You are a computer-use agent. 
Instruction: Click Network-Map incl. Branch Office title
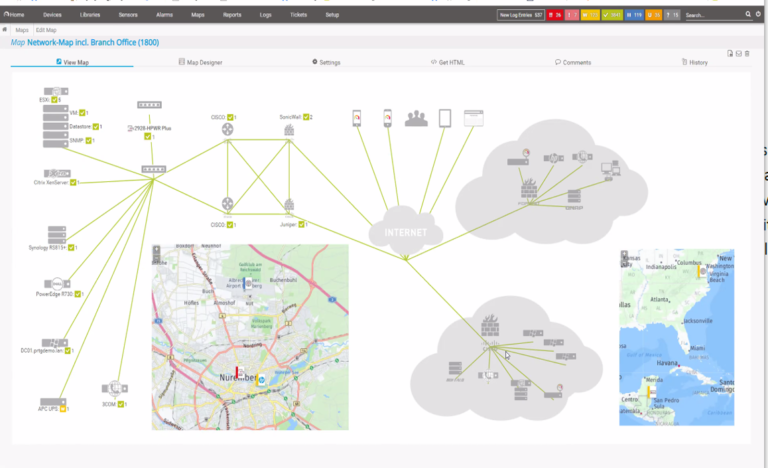point(93,42)
